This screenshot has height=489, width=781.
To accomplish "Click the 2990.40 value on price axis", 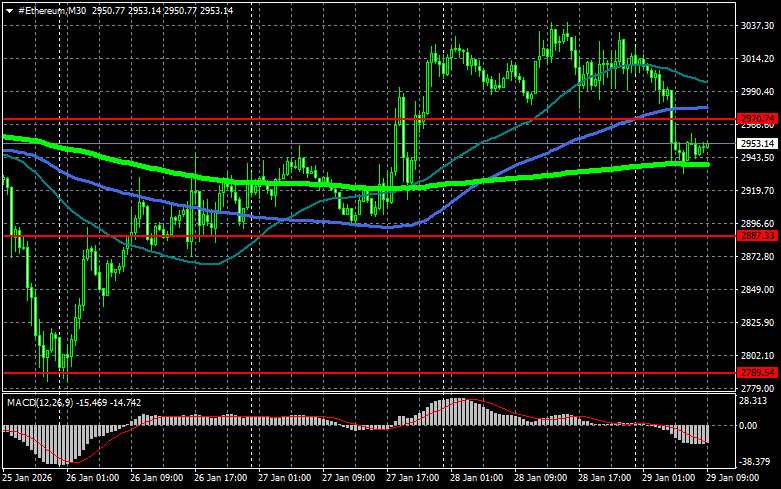I will point(757,92).
